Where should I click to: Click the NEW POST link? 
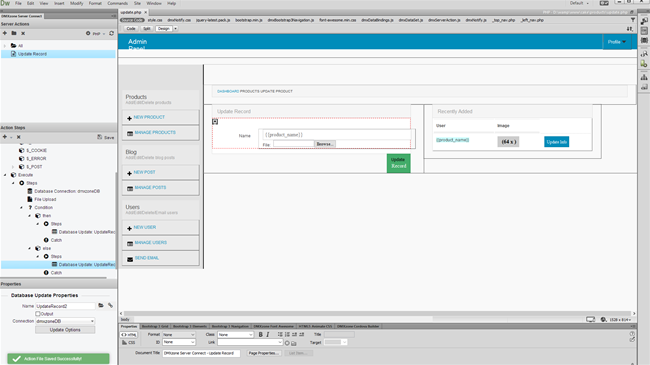click(x=145, y=172)
